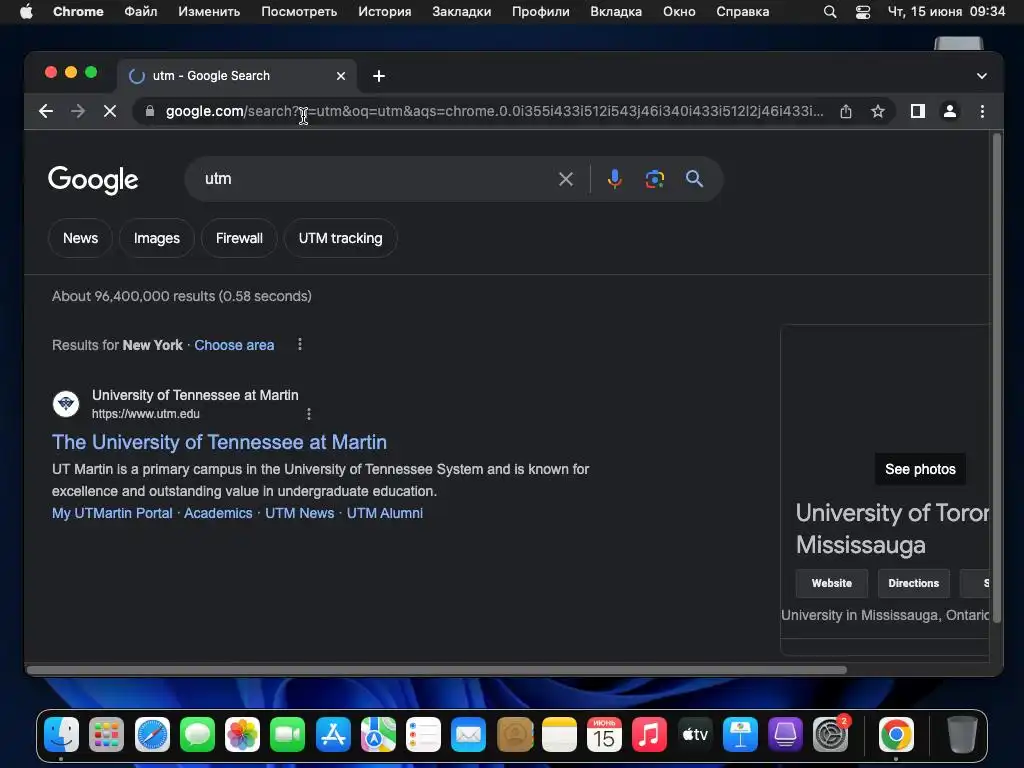Go back using the browser back arrow
The image size is (1024, 768).
point(46,111)
